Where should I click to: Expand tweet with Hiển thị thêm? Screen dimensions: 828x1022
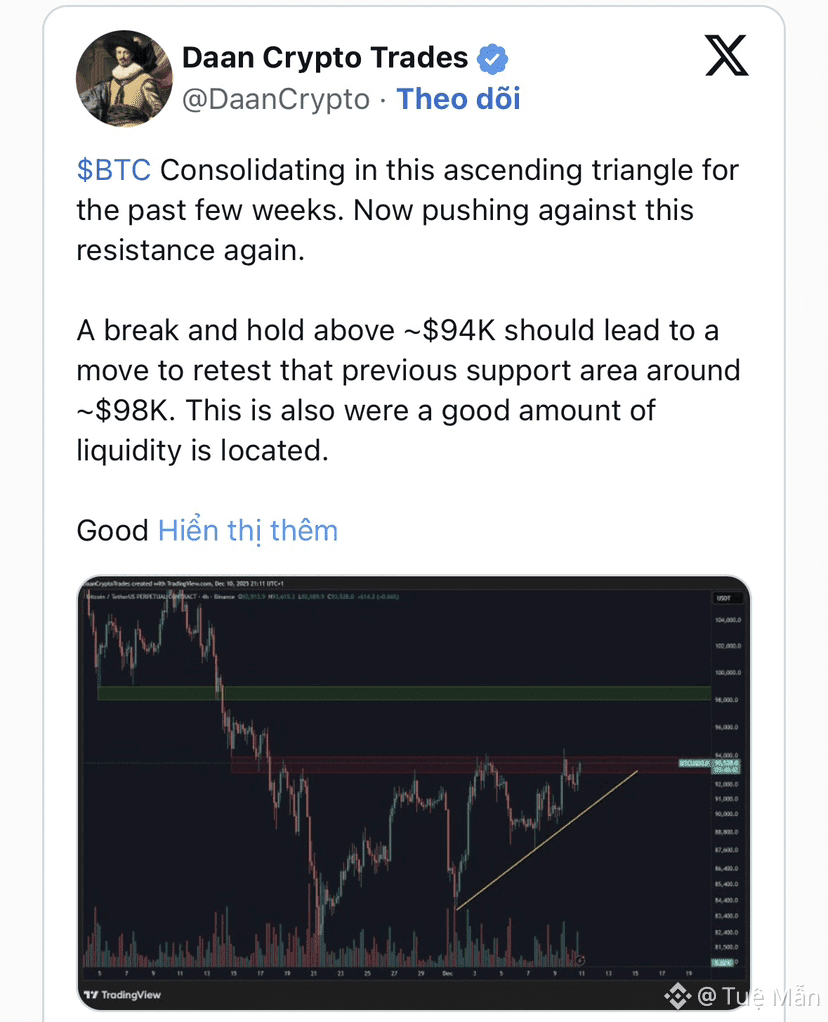pos(248,531)
